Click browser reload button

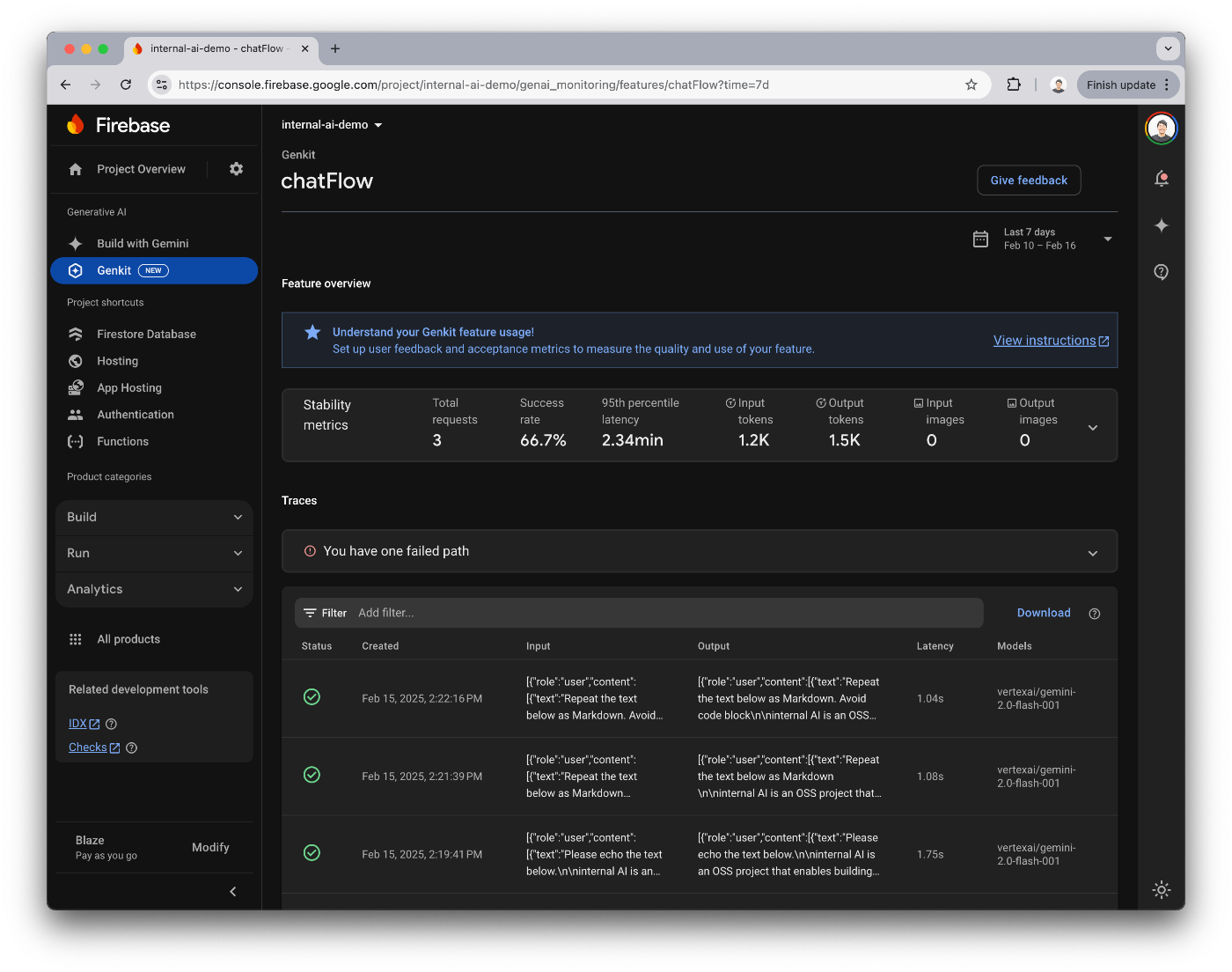click(126, 85)
